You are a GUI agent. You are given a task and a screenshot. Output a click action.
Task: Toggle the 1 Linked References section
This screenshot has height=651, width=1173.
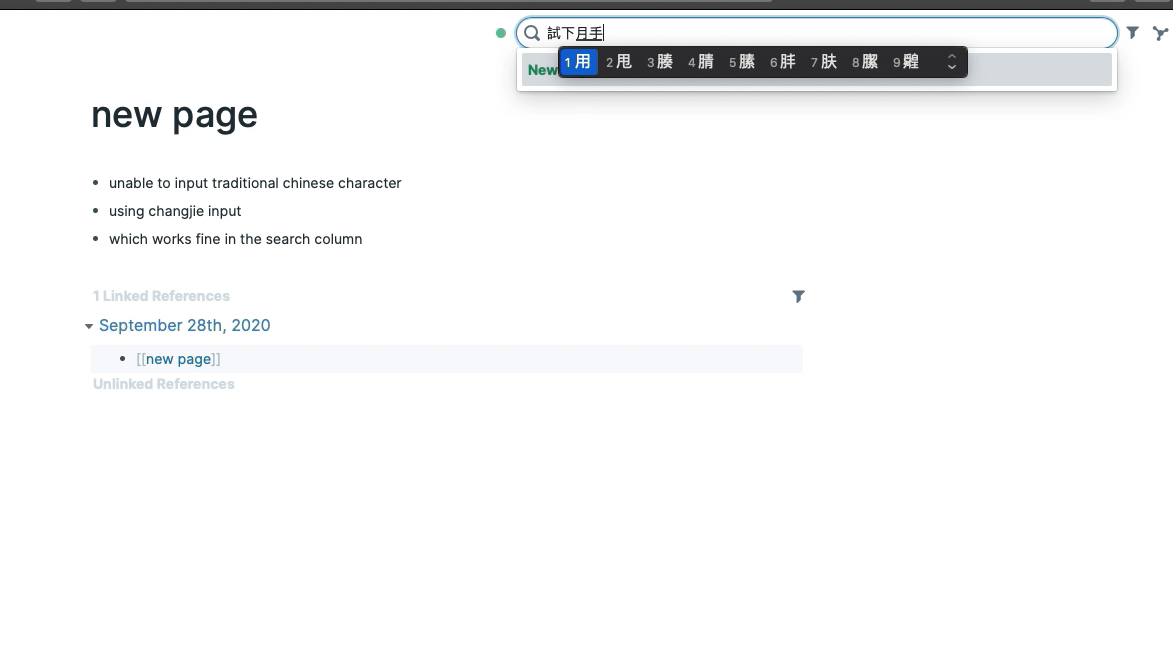pos(161,296)
